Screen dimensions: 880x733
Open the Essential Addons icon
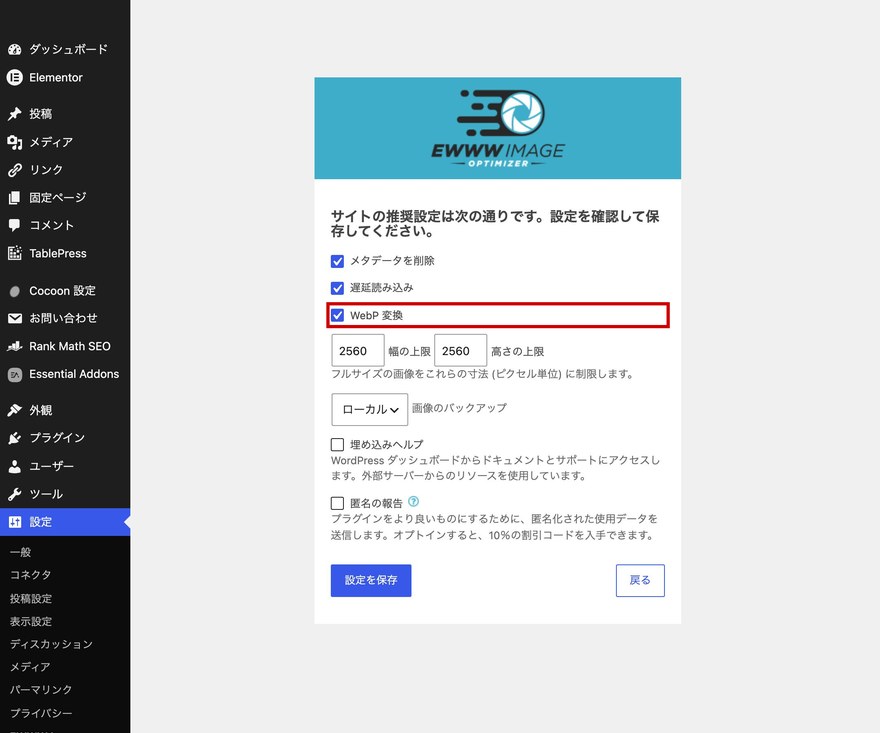point(15,374)
